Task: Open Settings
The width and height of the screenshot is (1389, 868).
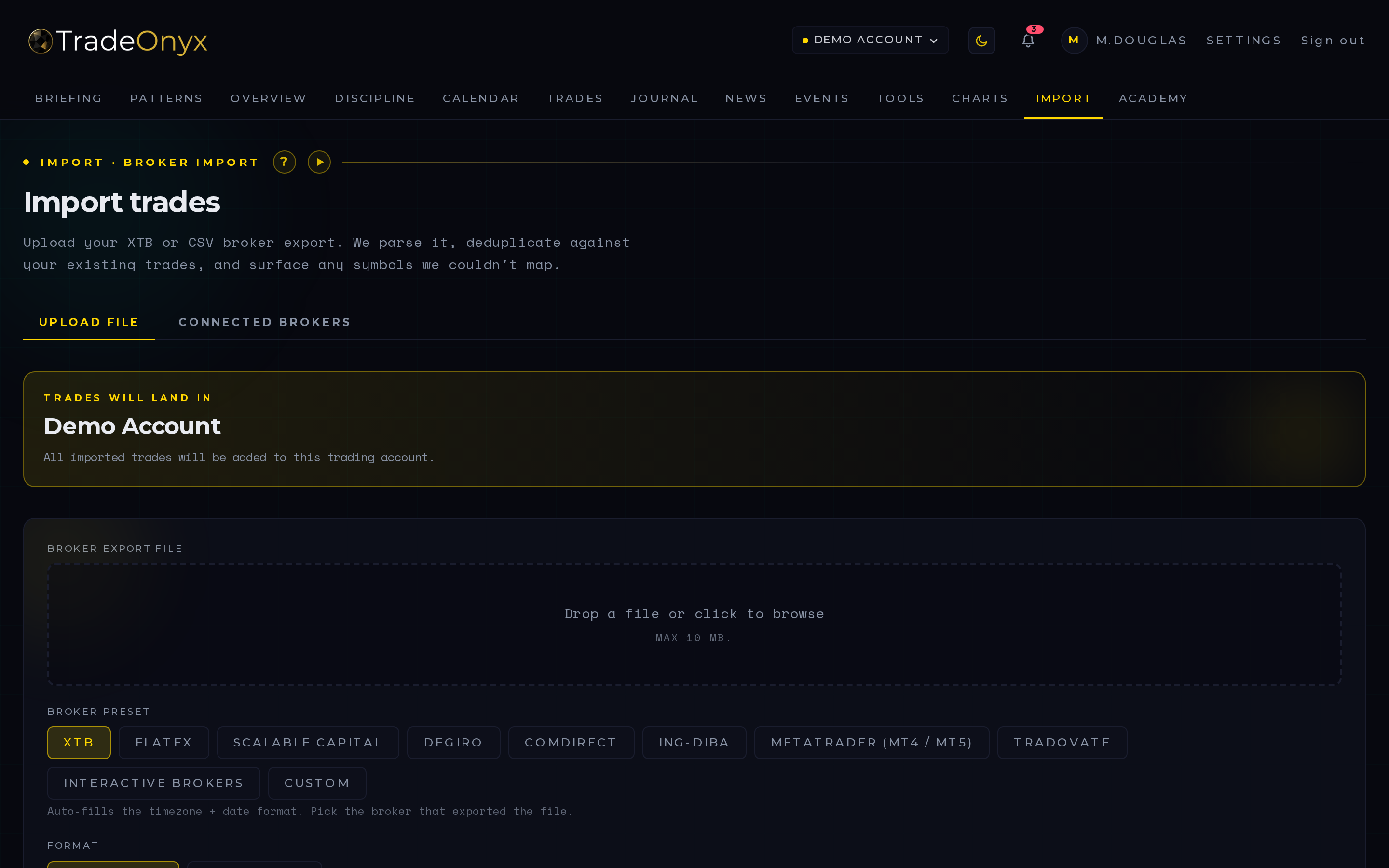Action: [x=1244, y=41]
